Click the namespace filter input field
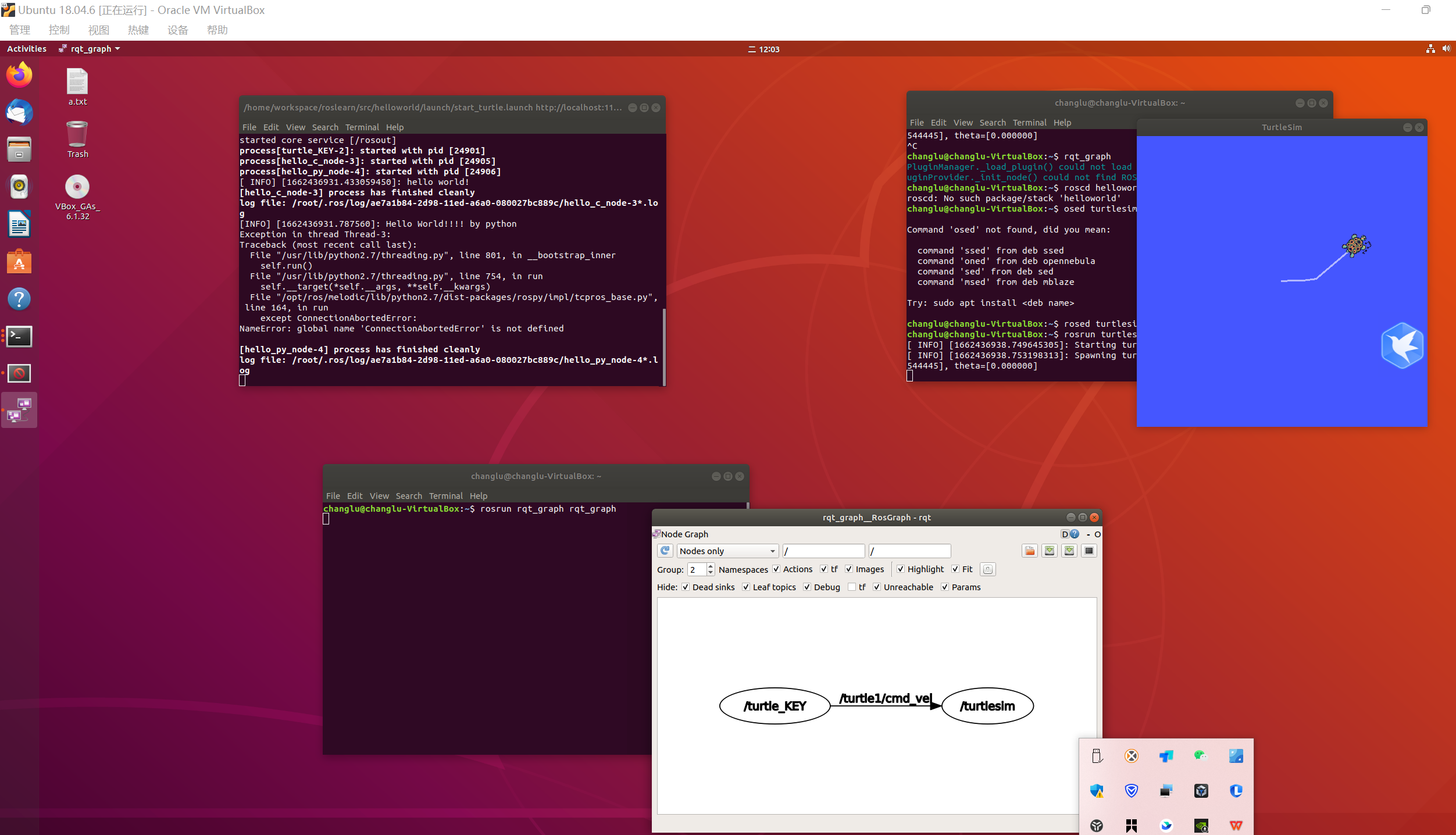Screen dimensions: 1456x835 [x=823, y=551]
